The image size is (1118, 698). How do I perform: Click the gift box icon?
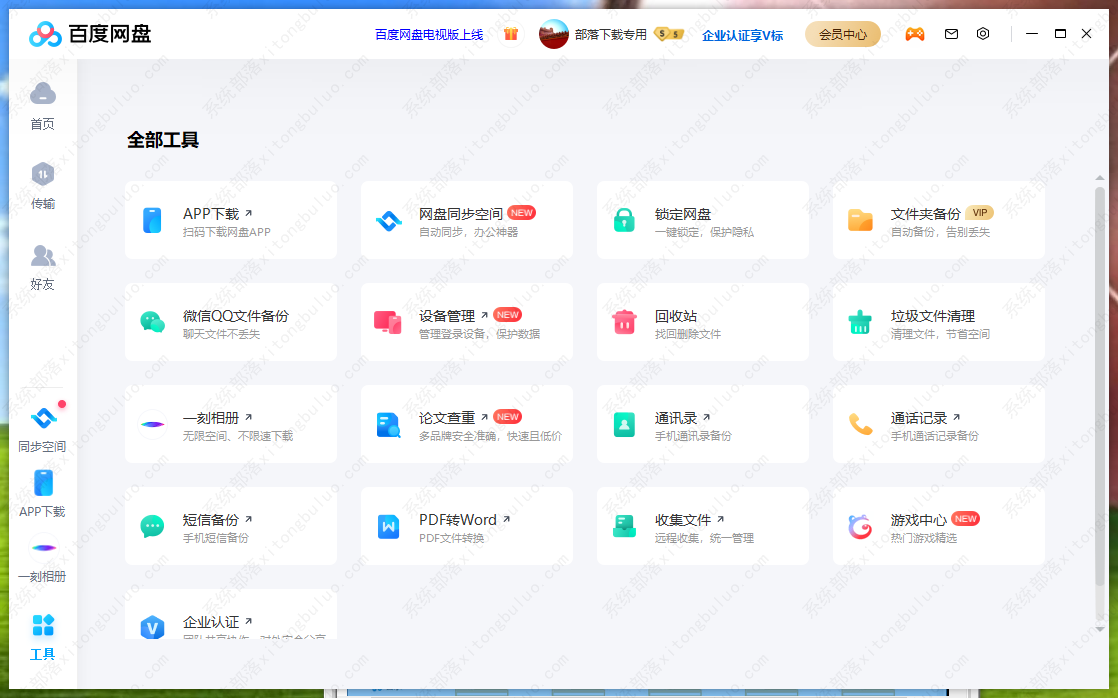click(x=511, y=34)
